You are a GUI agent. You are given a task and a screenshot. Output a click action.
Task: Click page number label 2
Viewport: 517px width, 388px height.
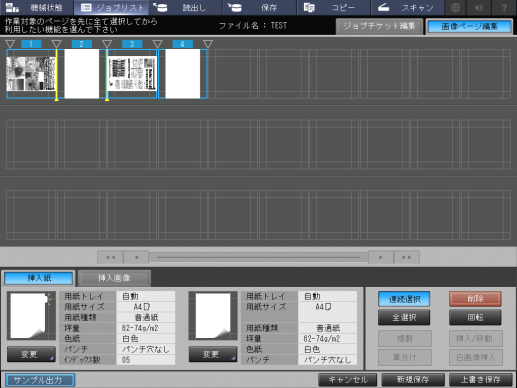point(82,44)
